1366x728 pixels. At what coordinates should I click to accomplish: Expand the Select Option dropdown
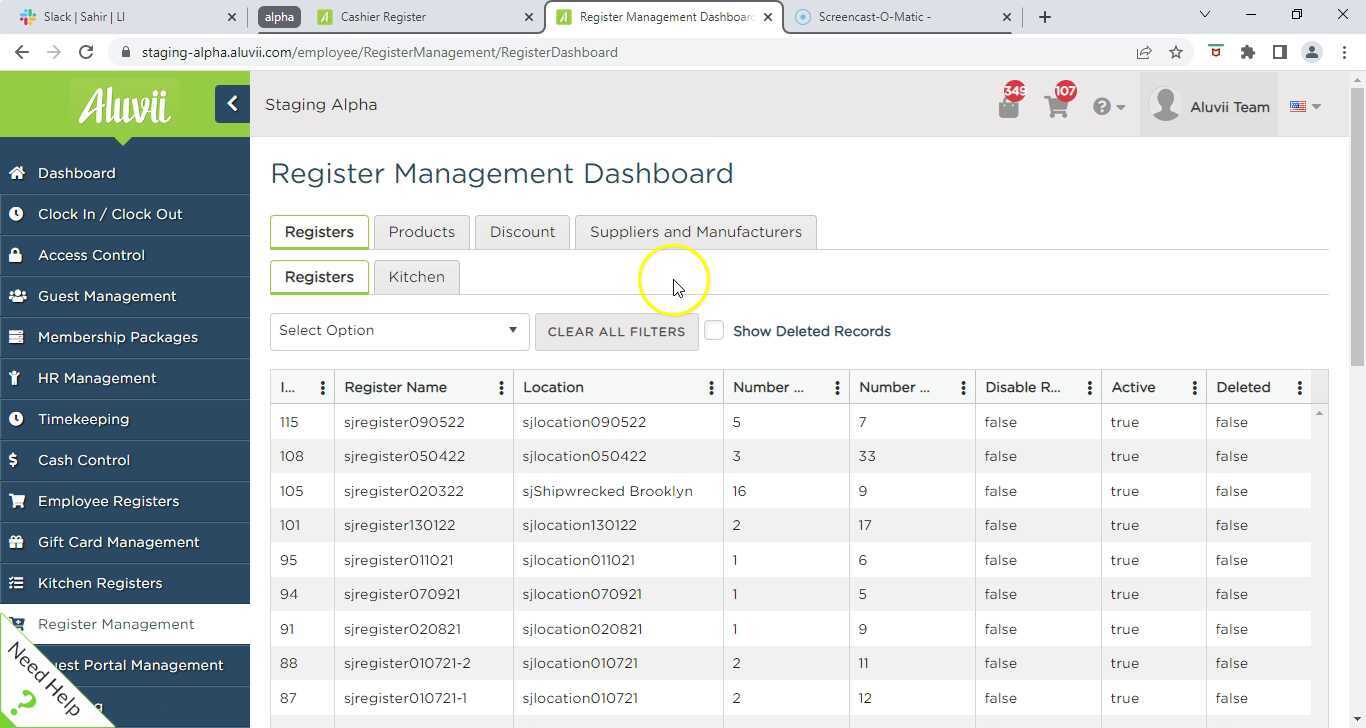click(x=399, y=331)
